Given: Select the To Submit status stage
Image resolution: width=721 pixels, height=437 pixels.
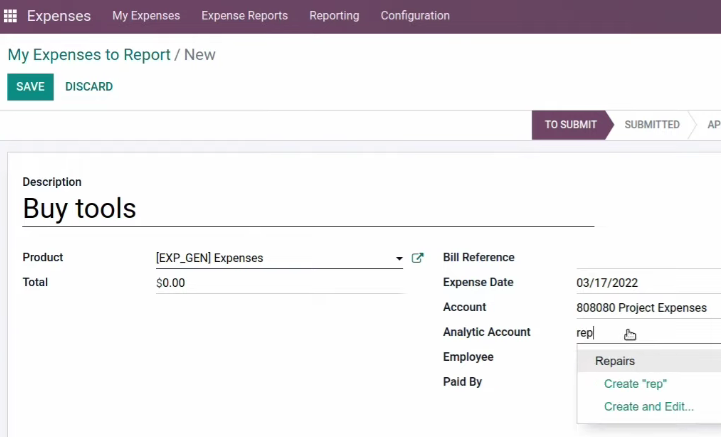Looking at the screenshot, I should [570, 125].
